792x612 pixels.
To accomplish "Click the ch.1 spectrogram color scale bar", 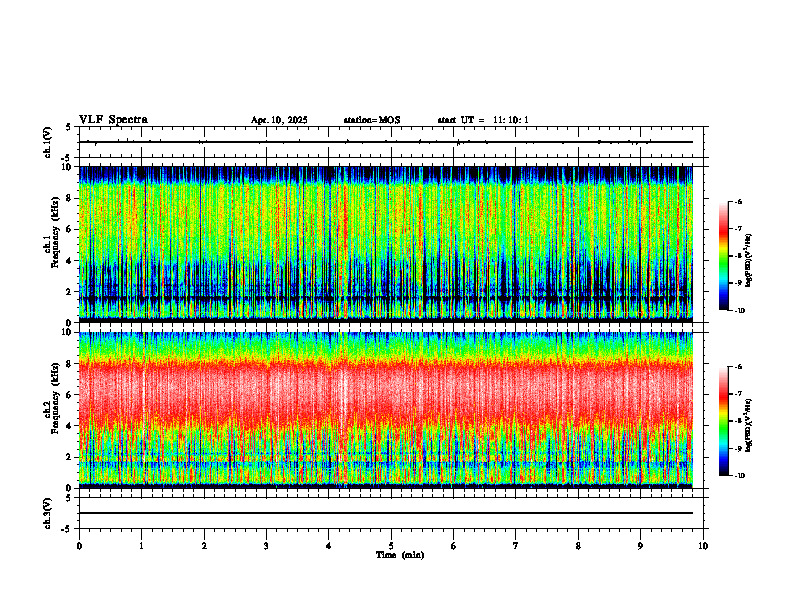I will coord(723,256).
